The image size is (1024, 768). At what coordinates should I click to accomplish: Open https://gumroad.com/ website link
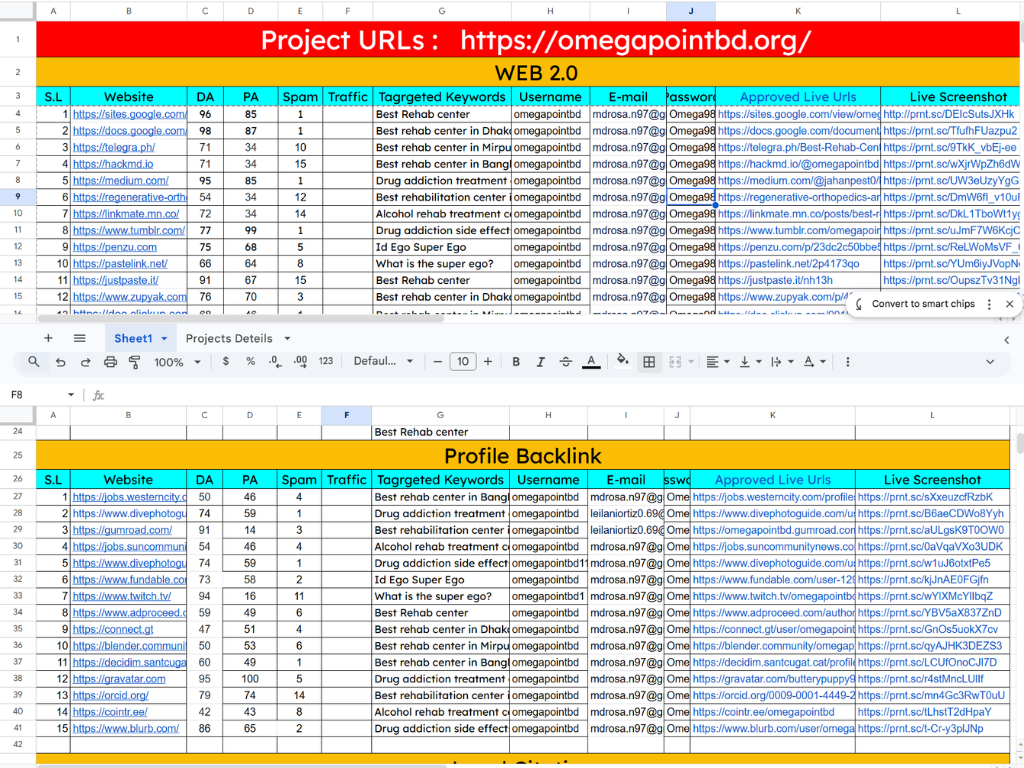(122, 530)
